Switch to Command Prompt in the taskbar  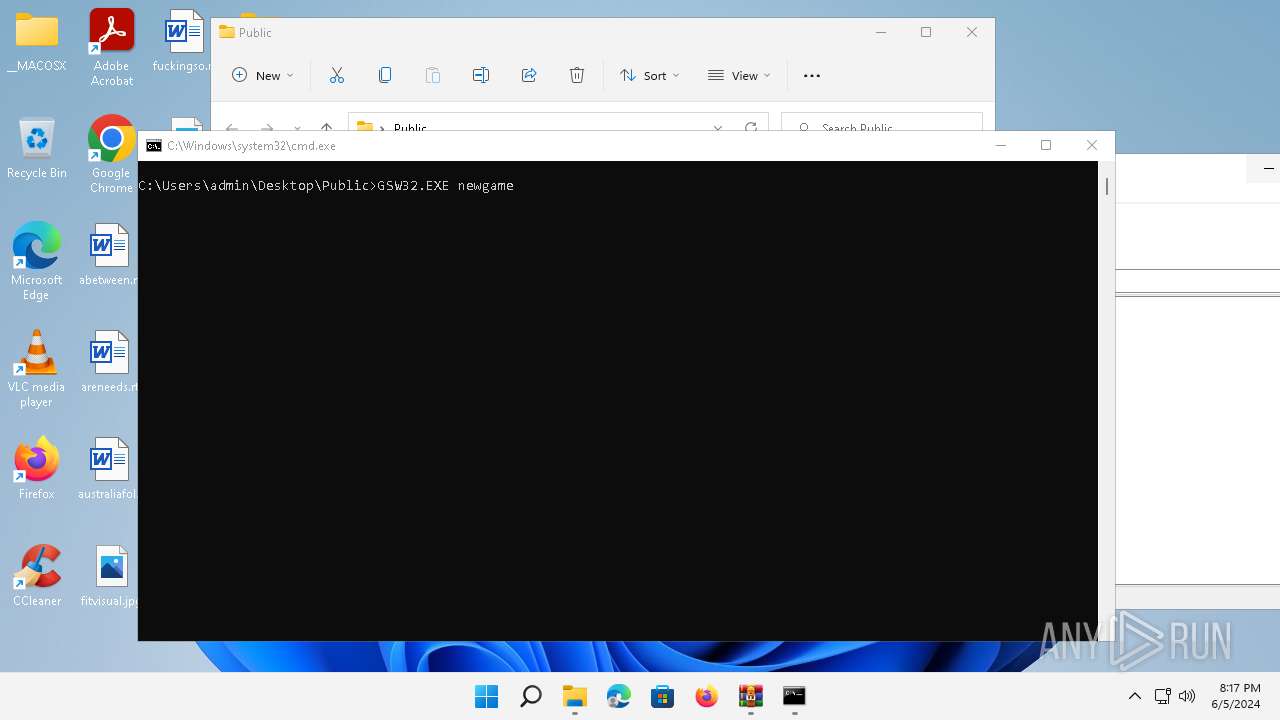coord(795,696)
